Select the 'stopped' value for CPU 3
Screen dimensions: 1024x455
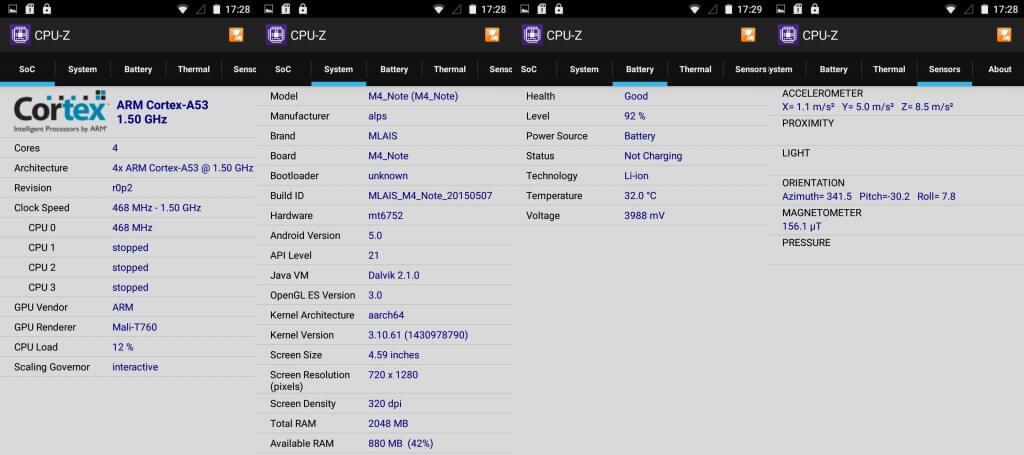130,287
